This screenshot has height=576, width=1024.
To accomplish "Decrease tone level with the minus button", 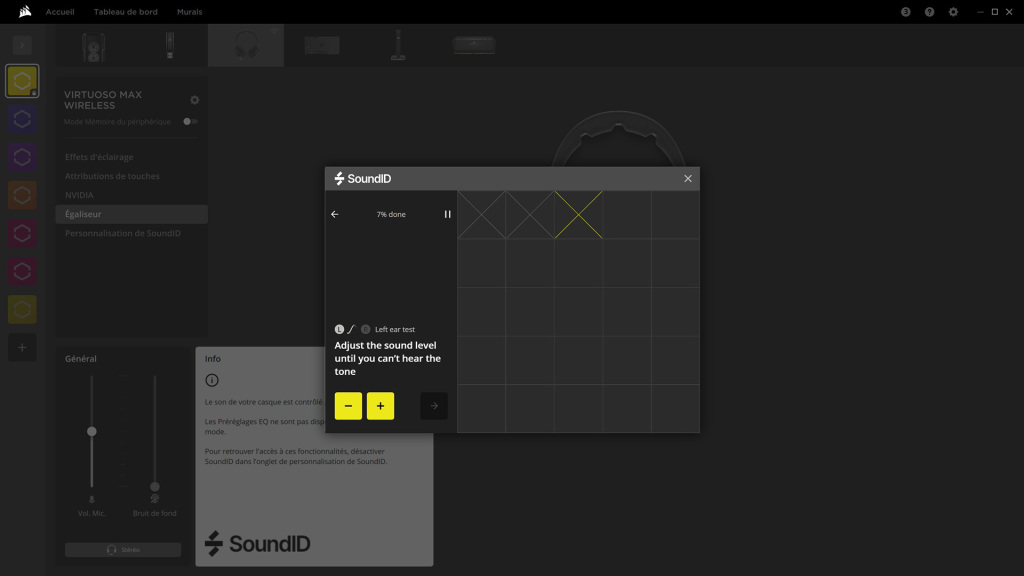I will tap(348, 406).
